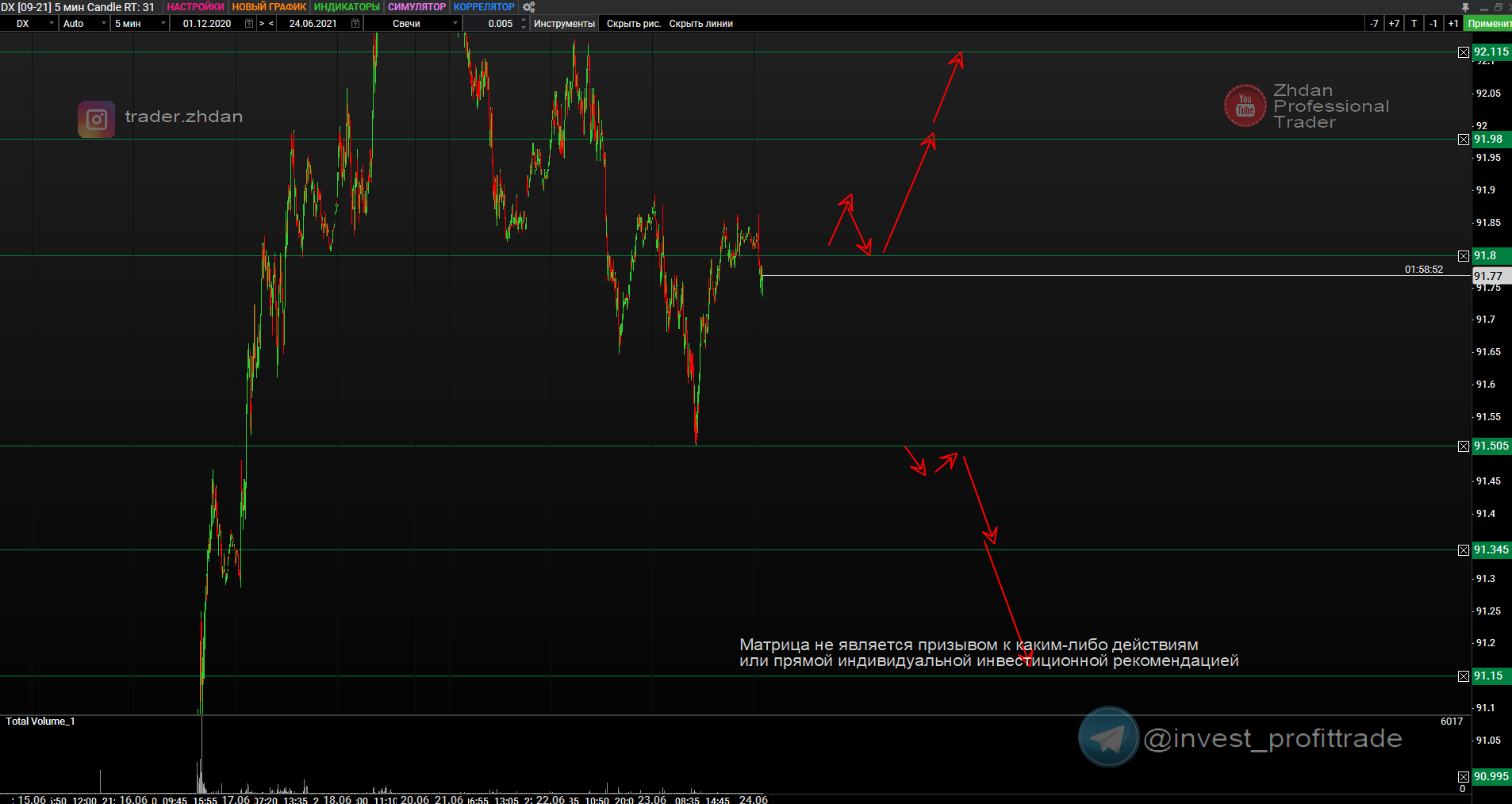1512x804 pixels.
Task: Click the current price label 91.77
Action: (1491, 276)
